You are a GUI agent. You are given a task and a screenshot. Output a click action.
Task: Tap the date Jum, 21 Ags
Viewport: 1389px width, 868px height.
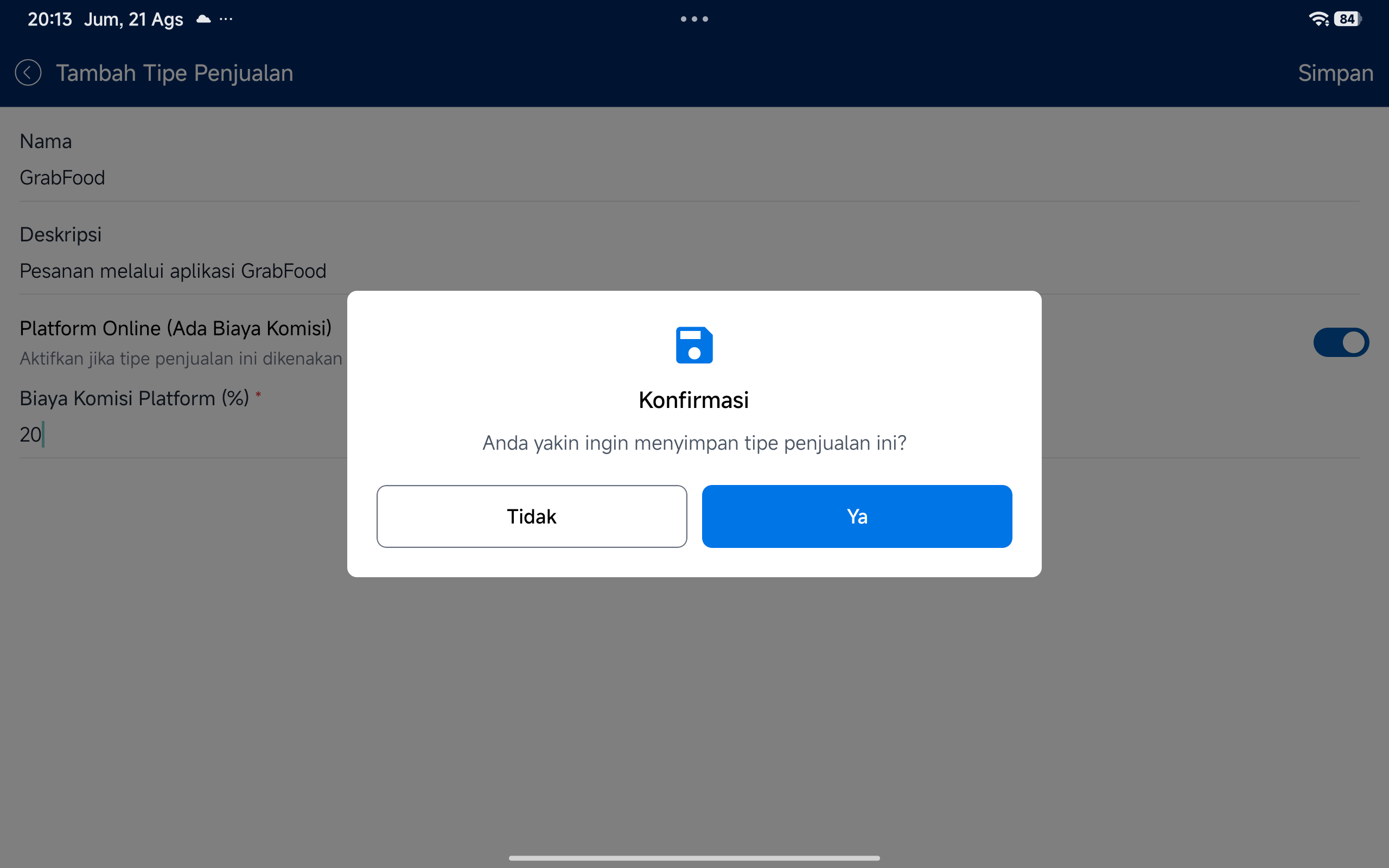[133, 19]
